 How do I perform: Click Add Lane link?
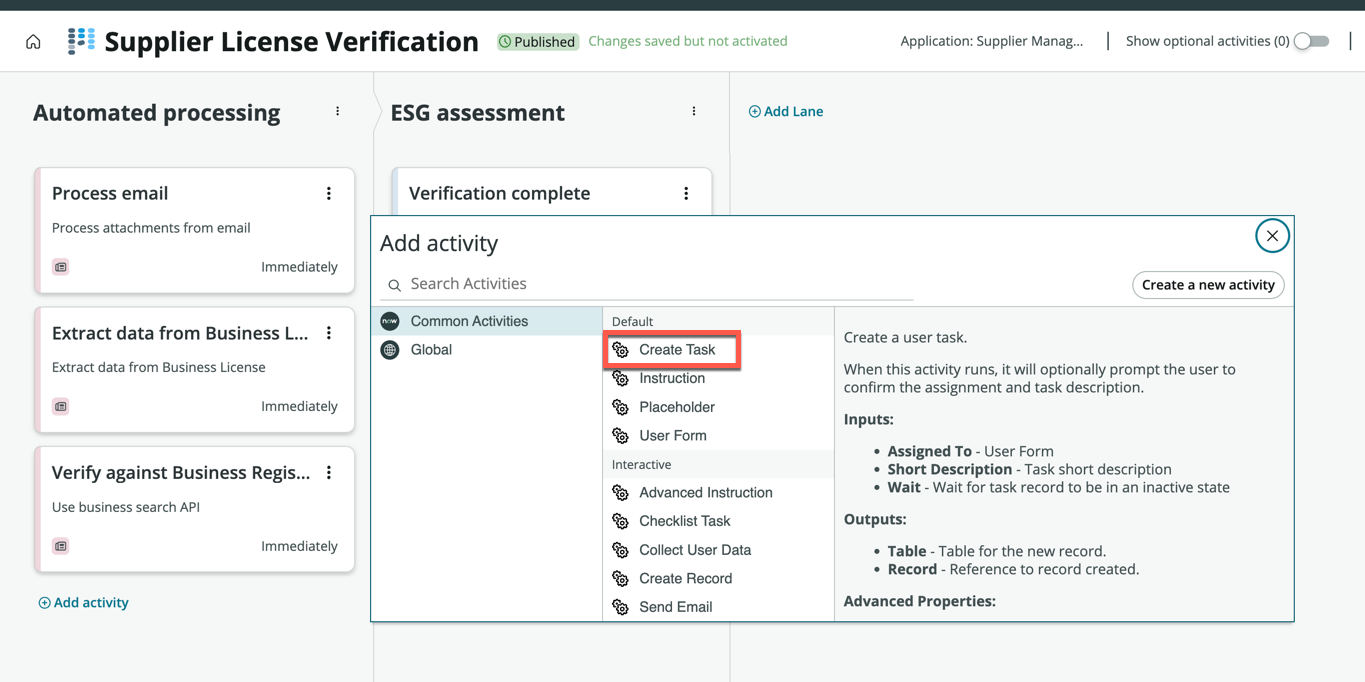(x=786, y=111)
